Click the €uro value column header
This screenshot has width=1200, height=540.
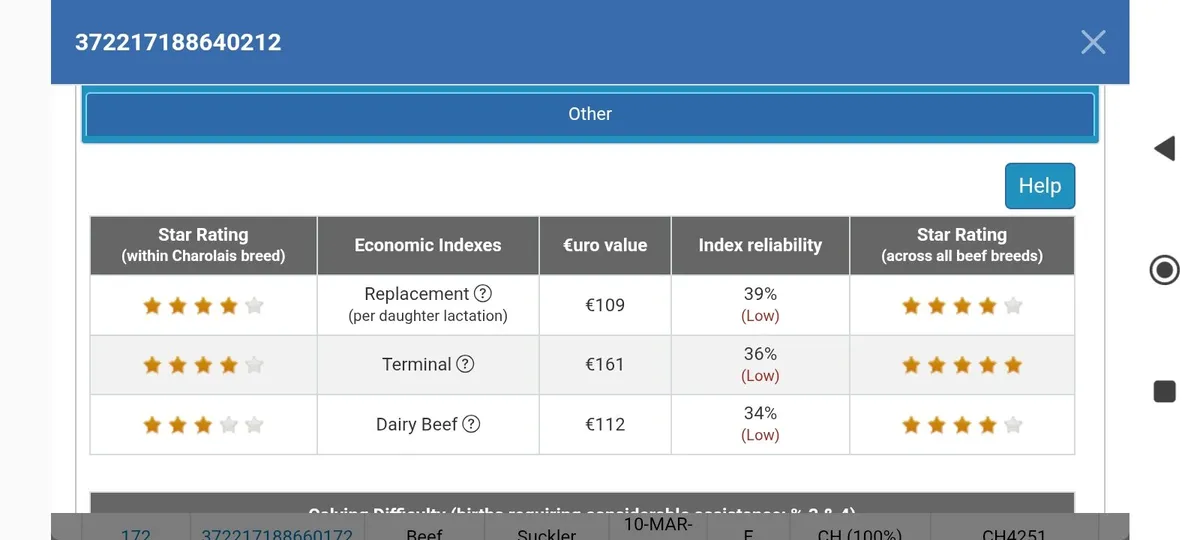click(605, 245)
